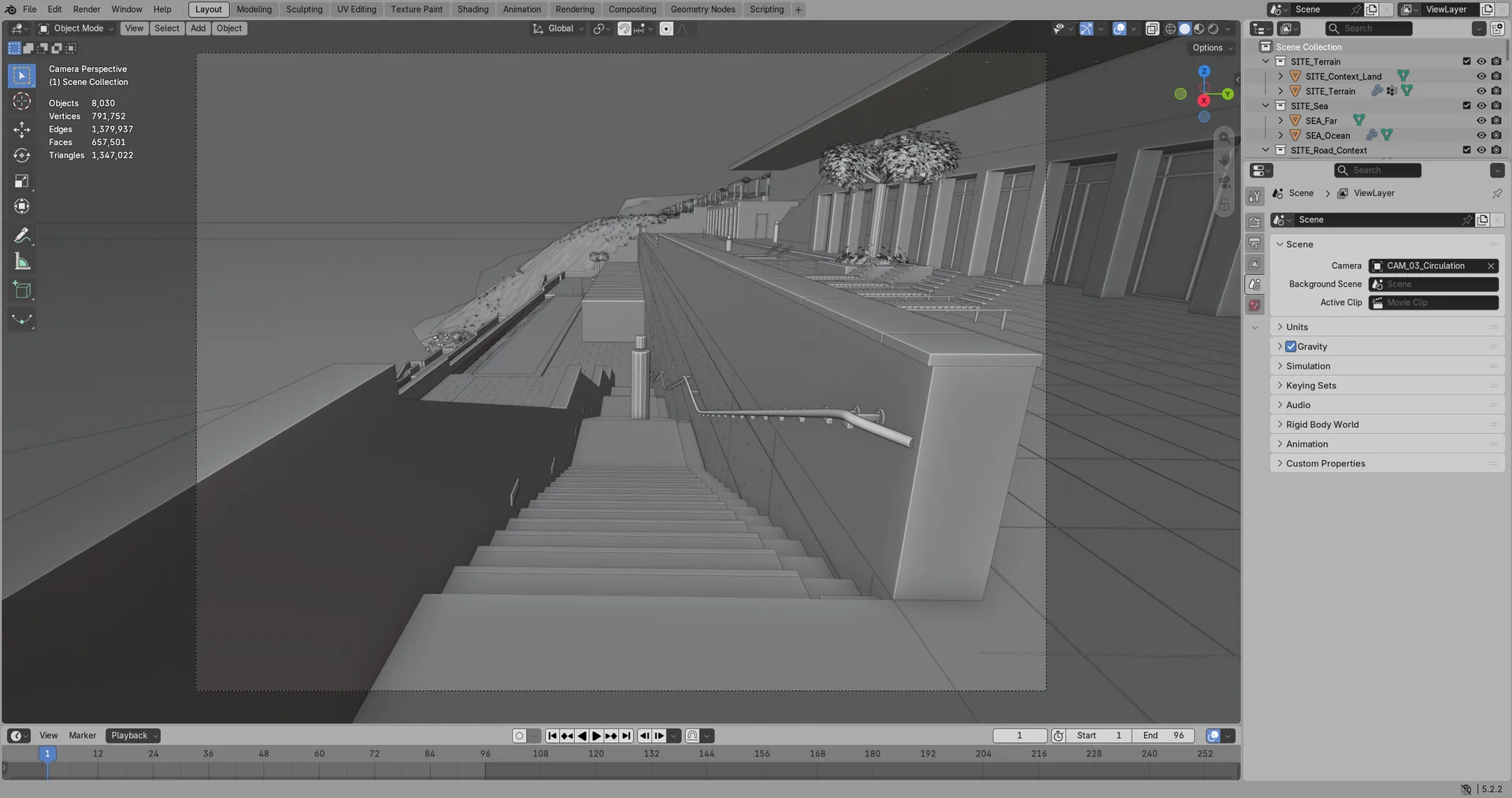The image size is (1512, 798).
Task: Expand the Units panel
Action: [x=1387, y=327]
